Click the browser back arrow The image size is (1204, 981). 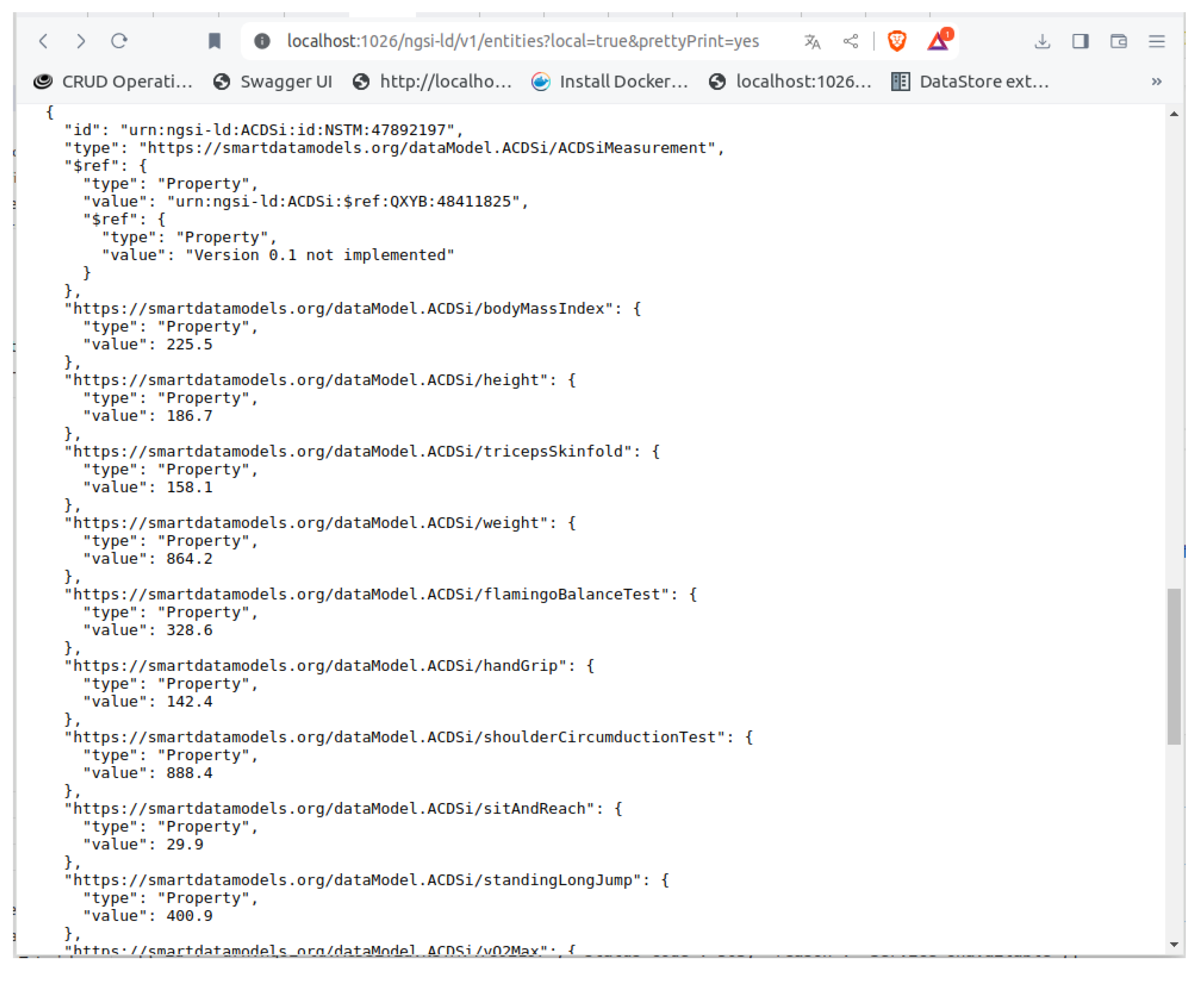[x=43, y=41]
